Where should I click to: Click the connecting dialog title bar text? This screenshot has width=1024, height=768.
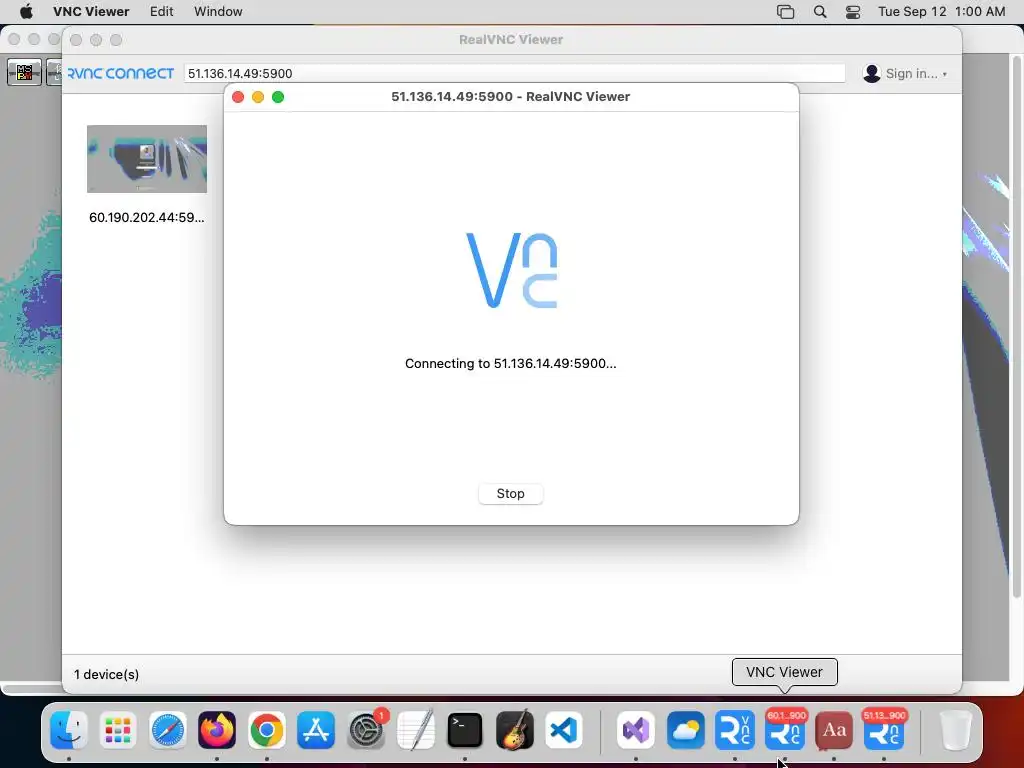(x=511, y=97)
